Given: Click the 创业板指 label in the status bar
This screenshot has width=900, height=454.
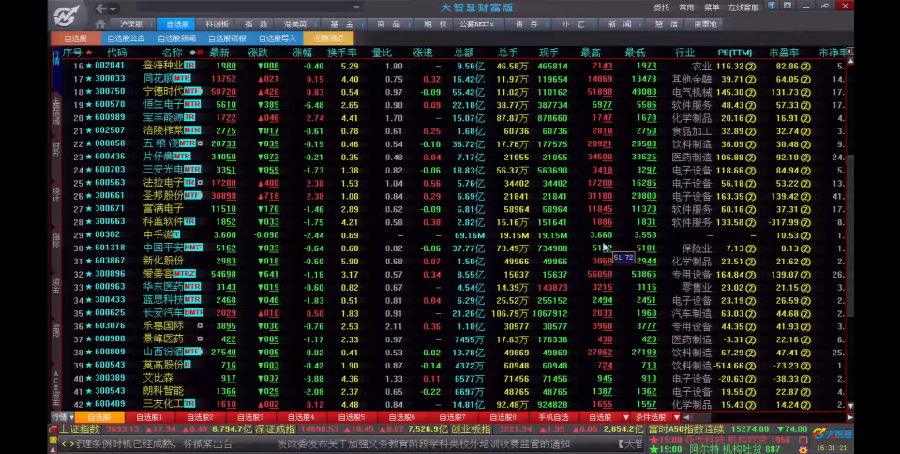Looking at the screenshot, I should (x=471, y=429).
